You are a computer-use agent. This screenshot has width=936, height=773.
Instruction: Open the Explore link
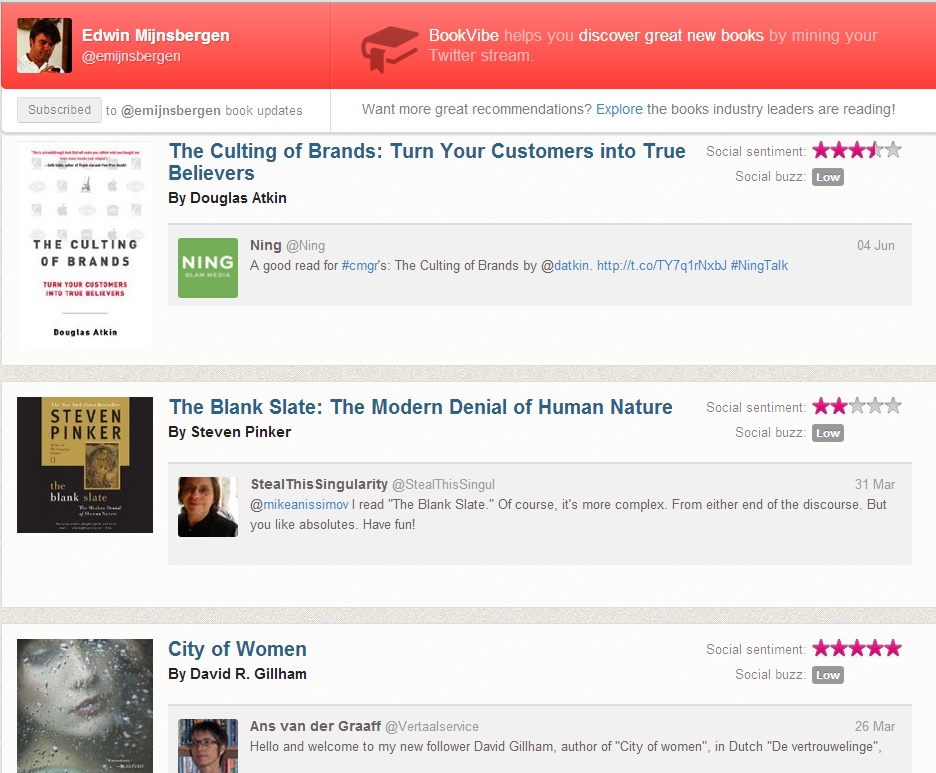[x=619, y=109]
